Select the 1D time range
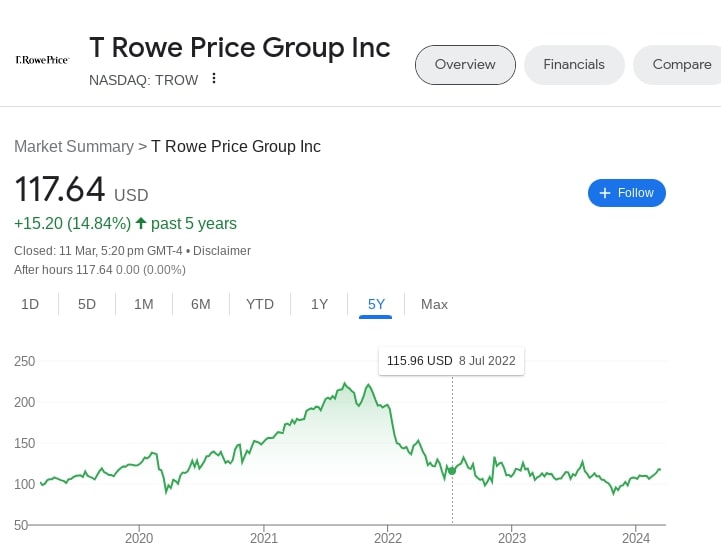 [30, 304]
